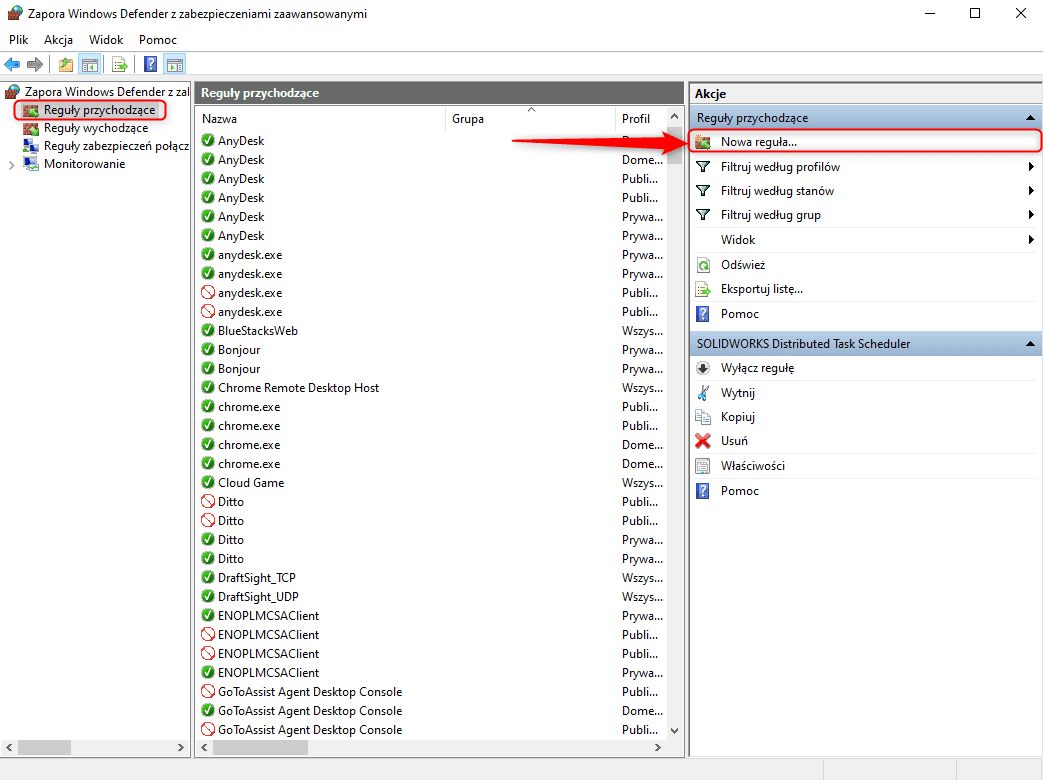Screen dimensions: 1043x780
Task: Open the Widok submenu in Akcje pane
Action: coord(865,239)
